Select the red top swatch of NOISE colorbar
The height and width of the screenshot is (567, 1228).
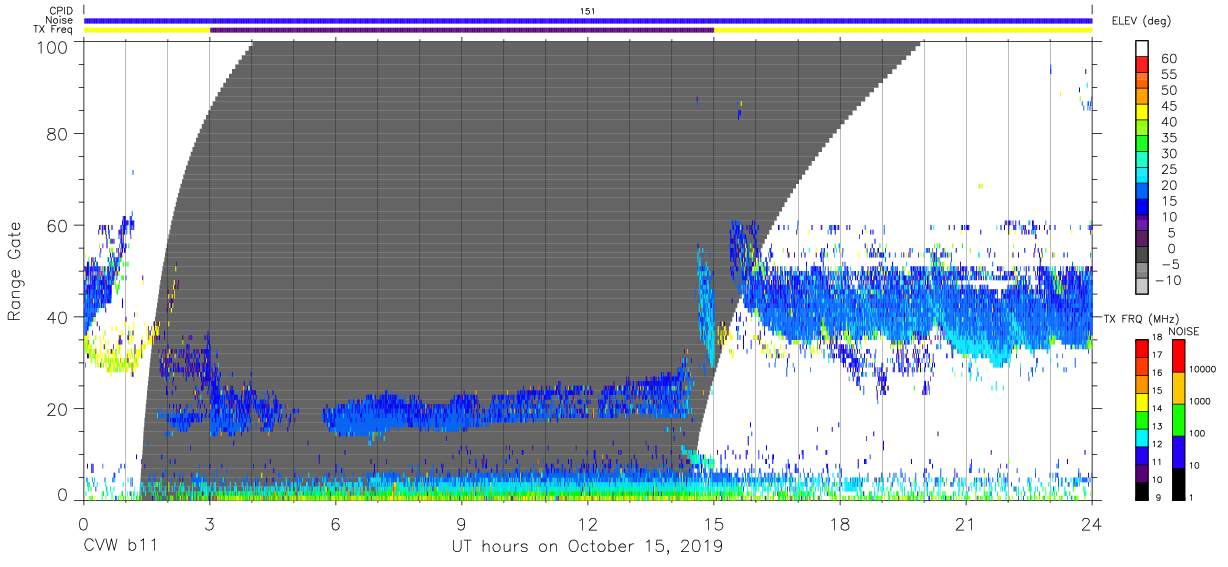[1178, 355]
